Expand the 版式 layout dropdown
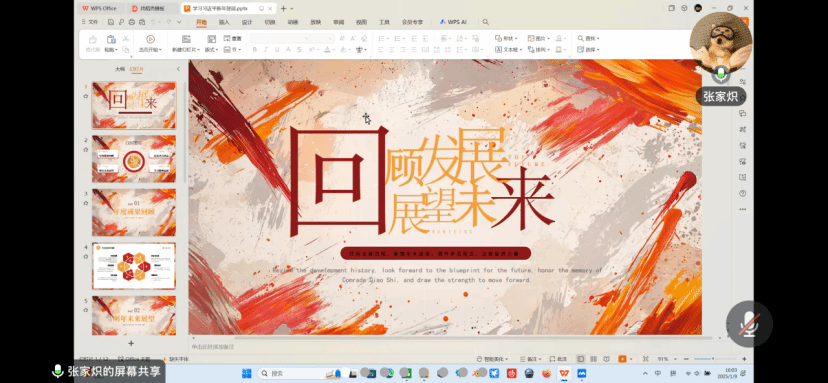This screenshot has height=383, width=828. tap(211, 50)
